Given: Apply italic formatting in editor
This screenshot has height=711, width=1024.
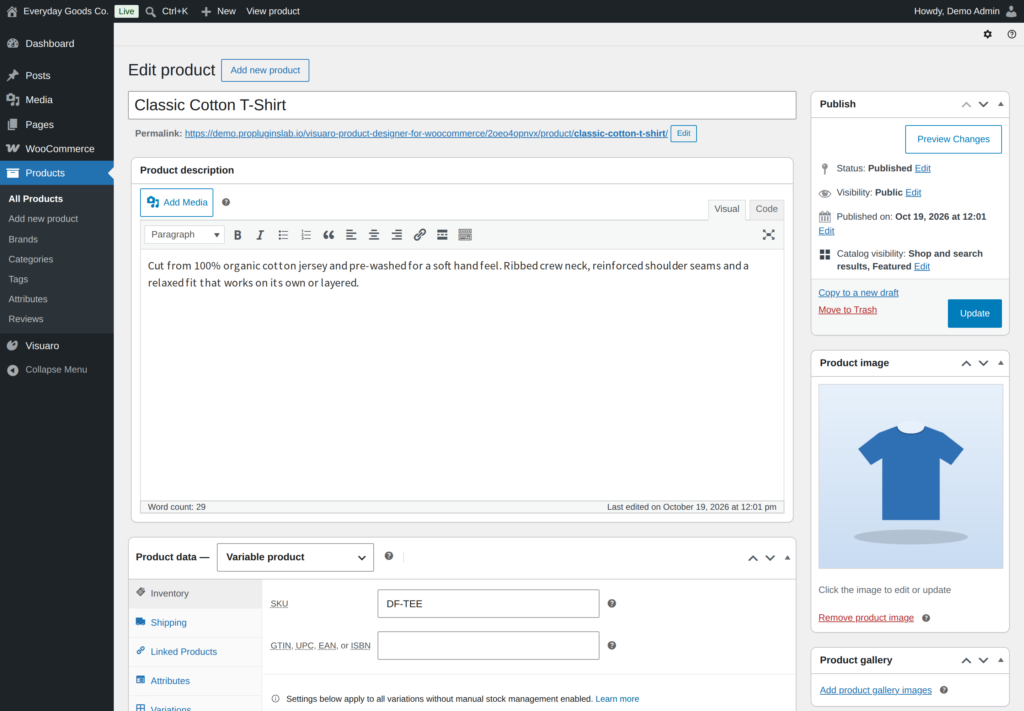Looking at the screenshot, I should 260,235.
